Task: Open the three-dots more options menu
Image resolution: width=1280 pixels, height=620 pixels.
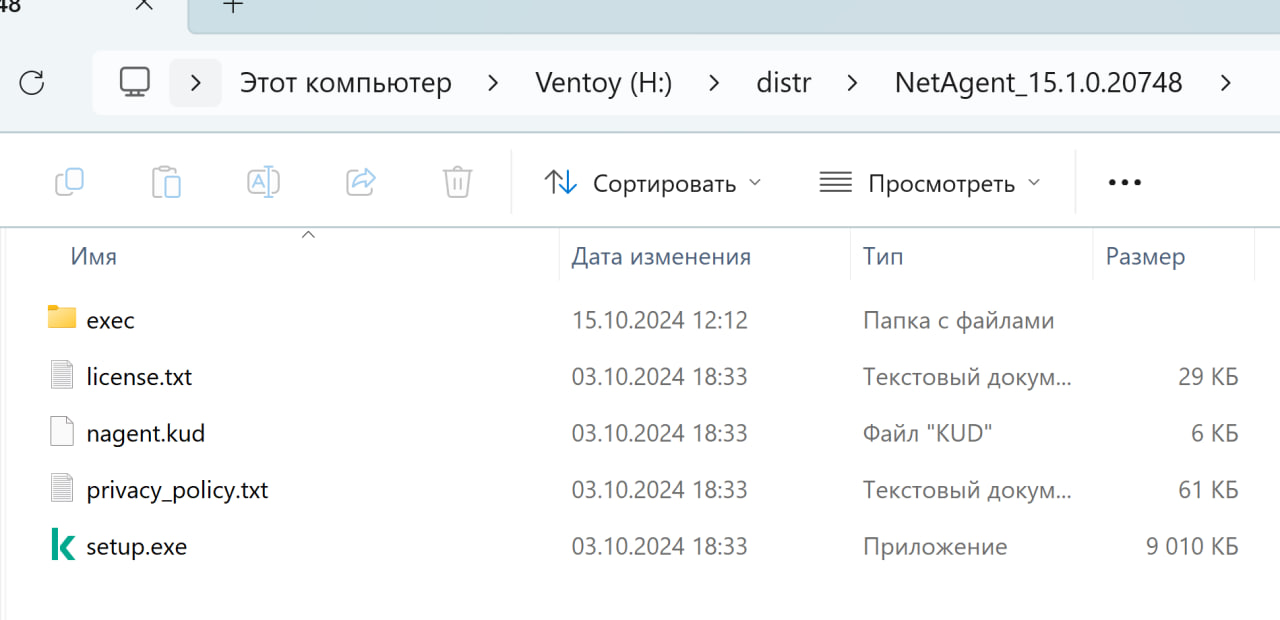Action: [x=1125, y=183]
